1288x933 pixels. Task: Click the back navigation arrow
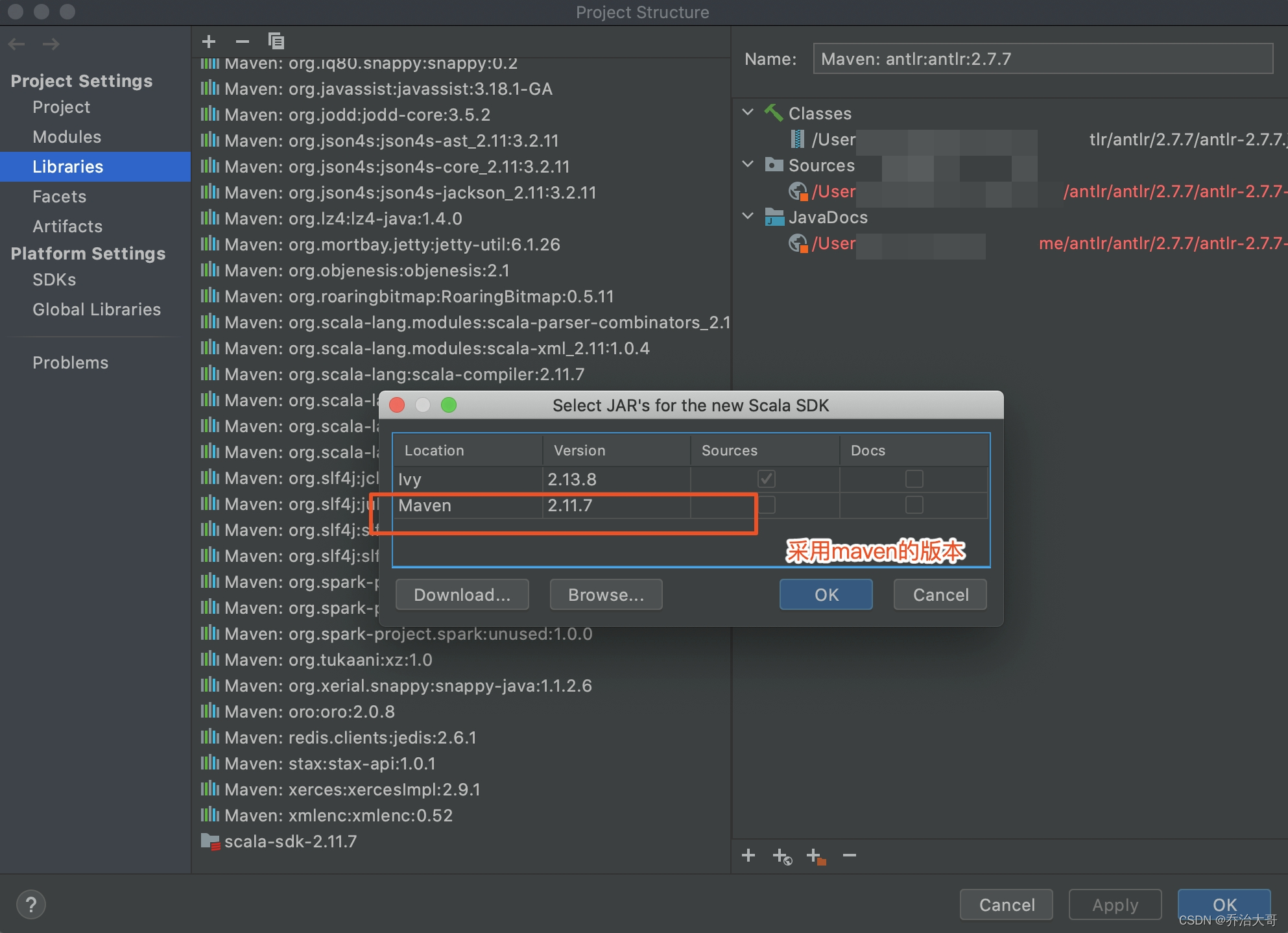[x=17, y=43]
